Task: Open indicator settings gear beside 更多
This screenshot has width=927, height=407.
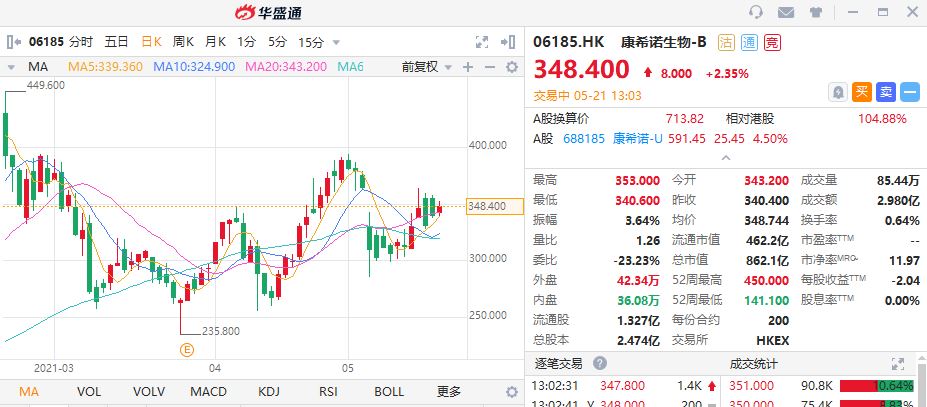Action: coord(512,392)
